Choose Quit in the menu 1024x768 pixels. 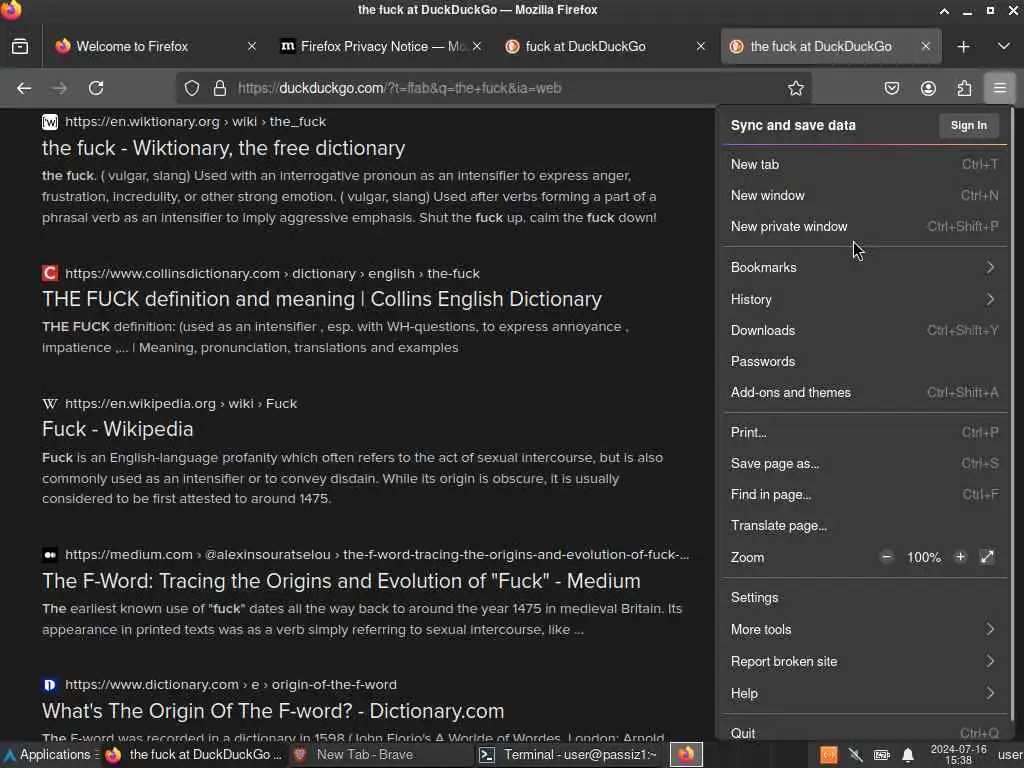[865, 733]
